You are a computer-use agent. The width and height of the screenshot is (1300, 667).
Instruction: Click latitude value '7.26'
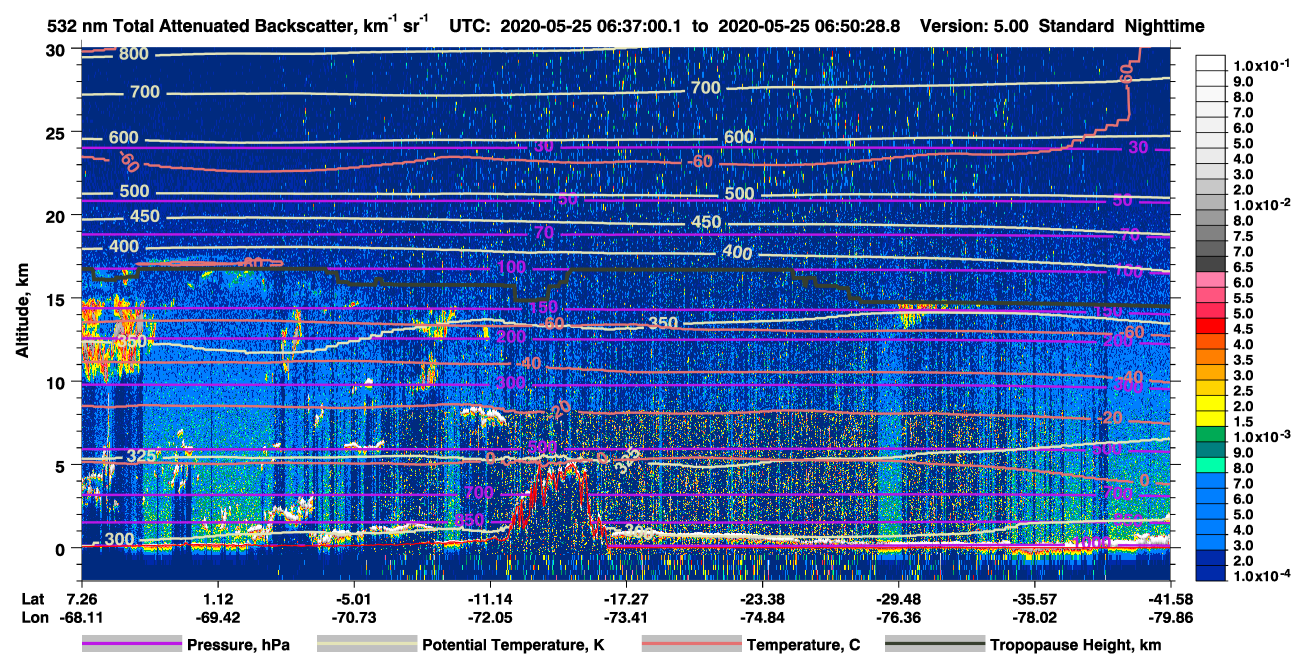[x=81, y=600]
